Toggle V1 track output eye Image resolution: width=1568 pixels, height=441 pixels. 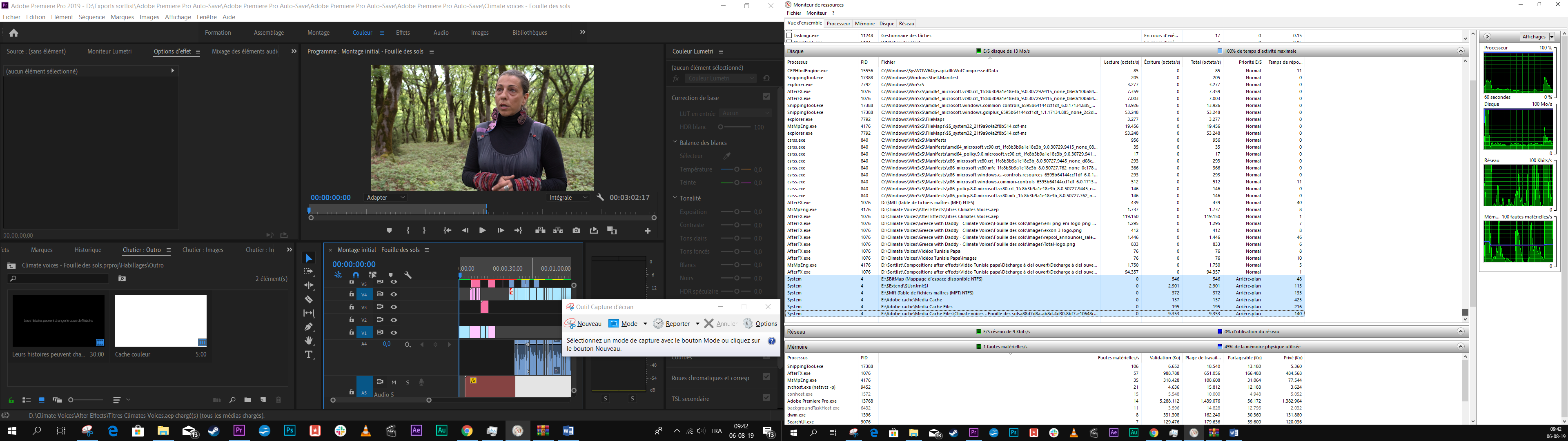pyautogui.click(x=394, y=332)
